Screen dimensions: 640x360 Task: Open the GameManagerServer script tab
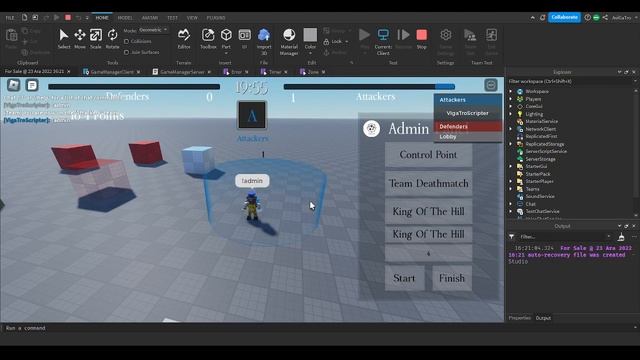click(181, 72)
